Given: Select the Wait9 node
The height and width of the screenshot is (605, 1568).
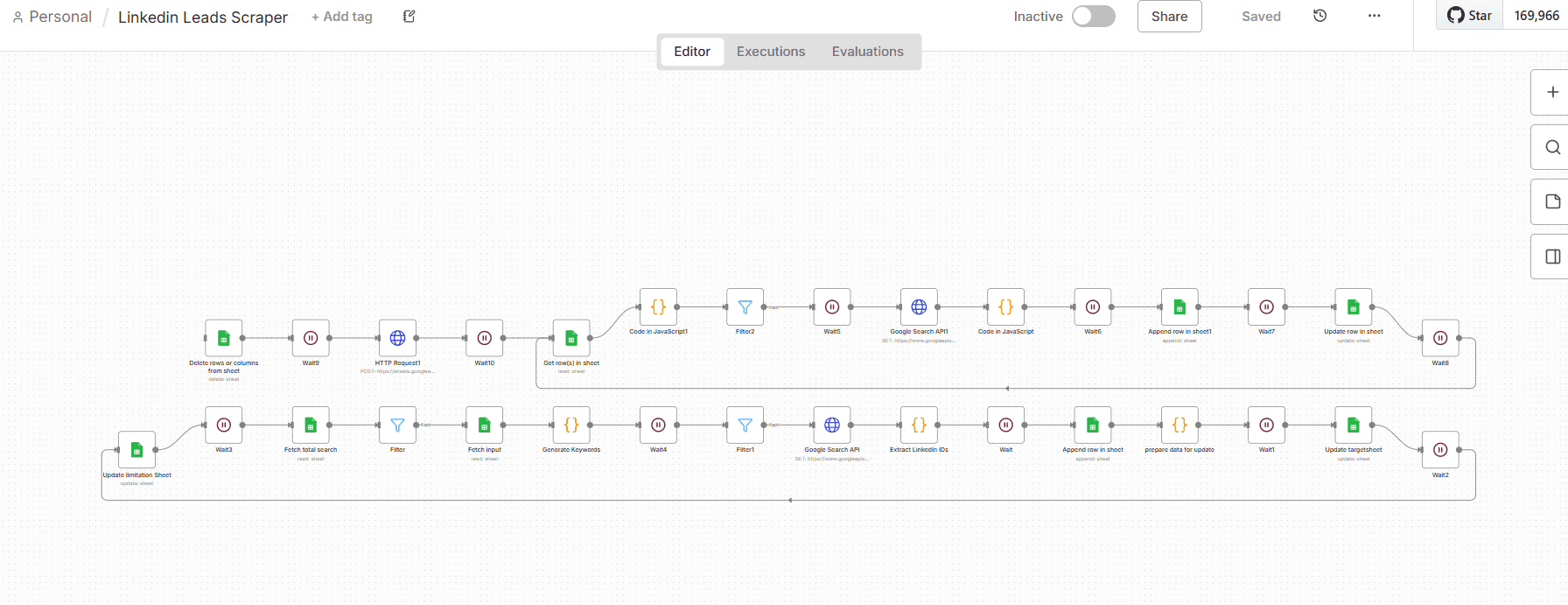Looking at the screenshot, I should [x=311, y=338].
